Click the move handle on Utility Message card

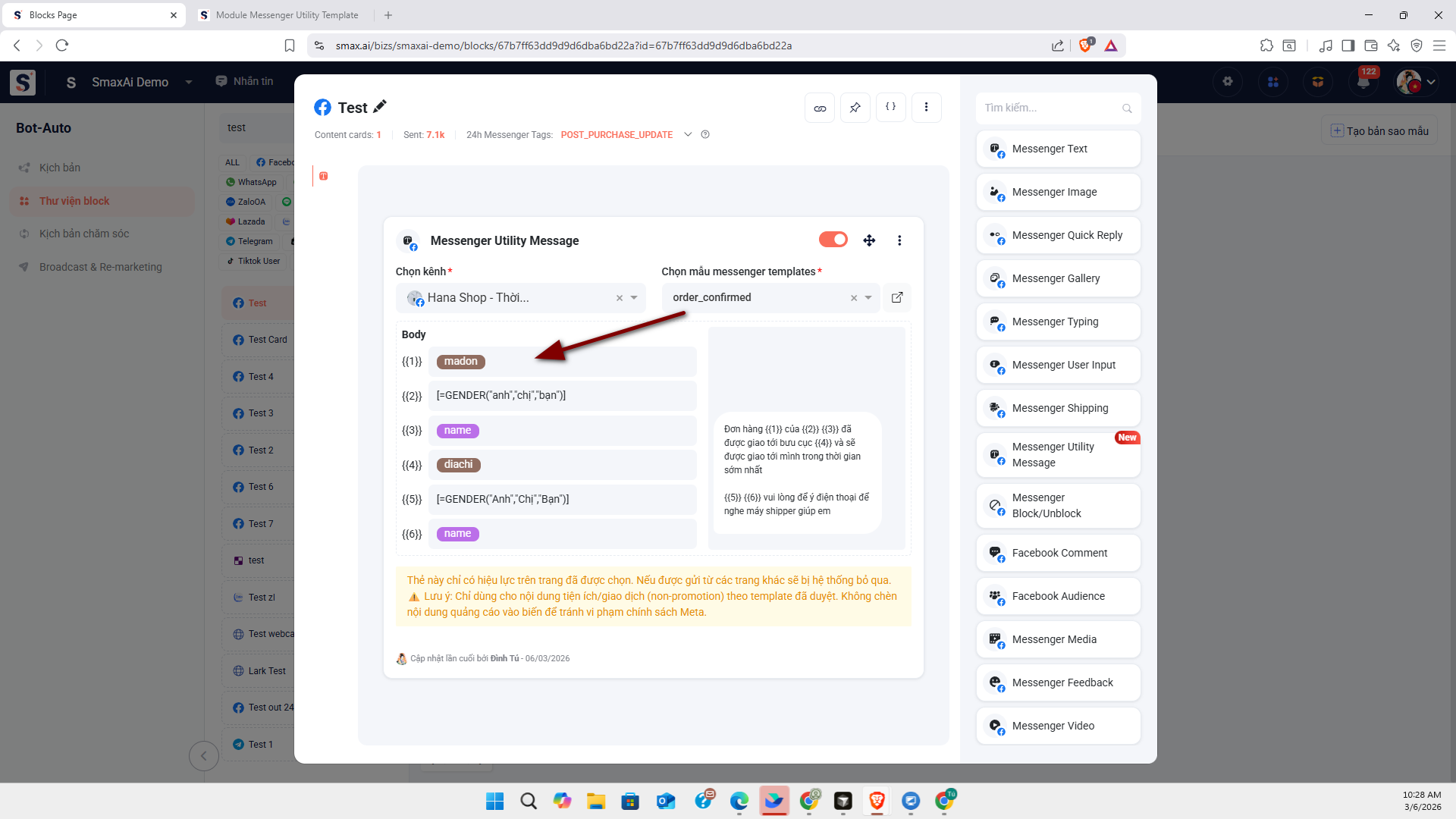pos(869,240)
